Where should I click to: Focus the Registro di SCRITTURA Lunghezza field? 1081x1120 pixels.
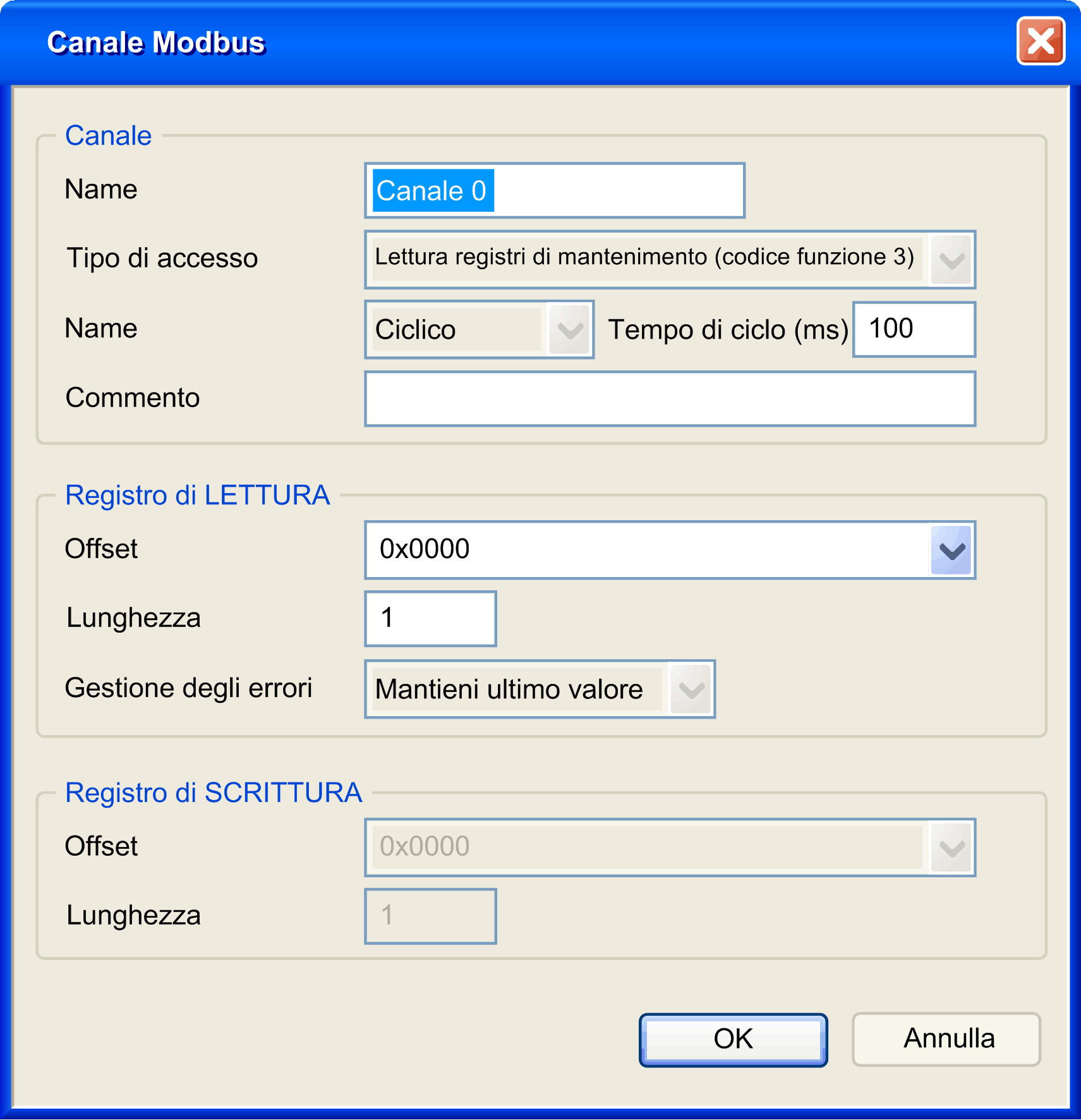click(430, 916)
